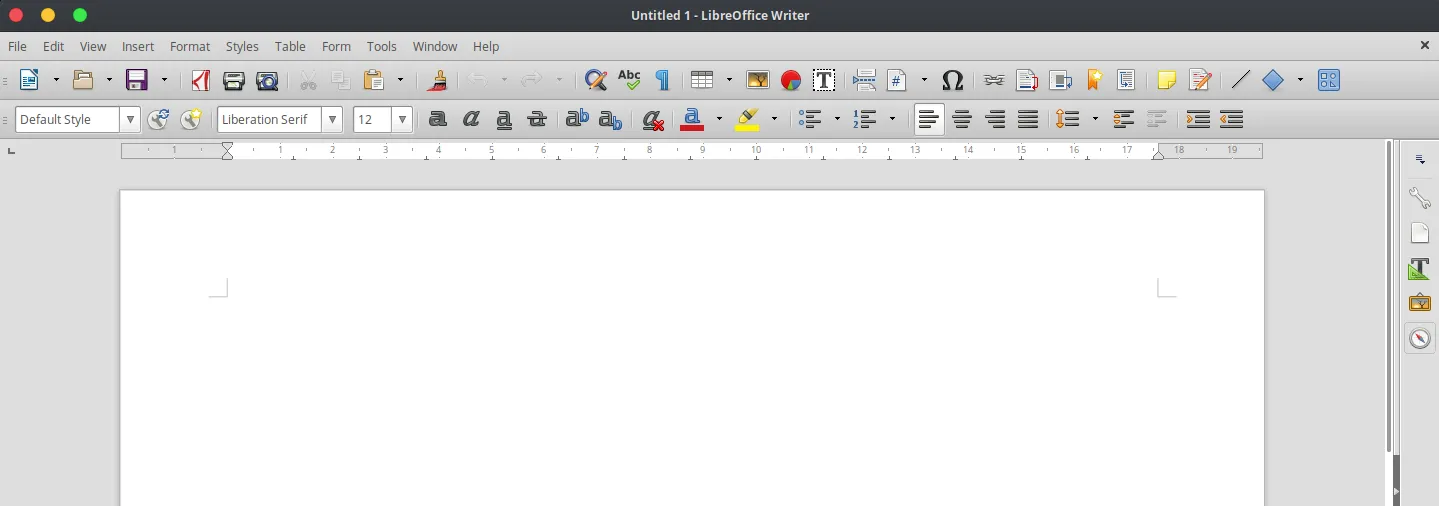Screen dimensions: 1439x506
Task: Click the Paste clipboard icon
Action: point(374,80)
